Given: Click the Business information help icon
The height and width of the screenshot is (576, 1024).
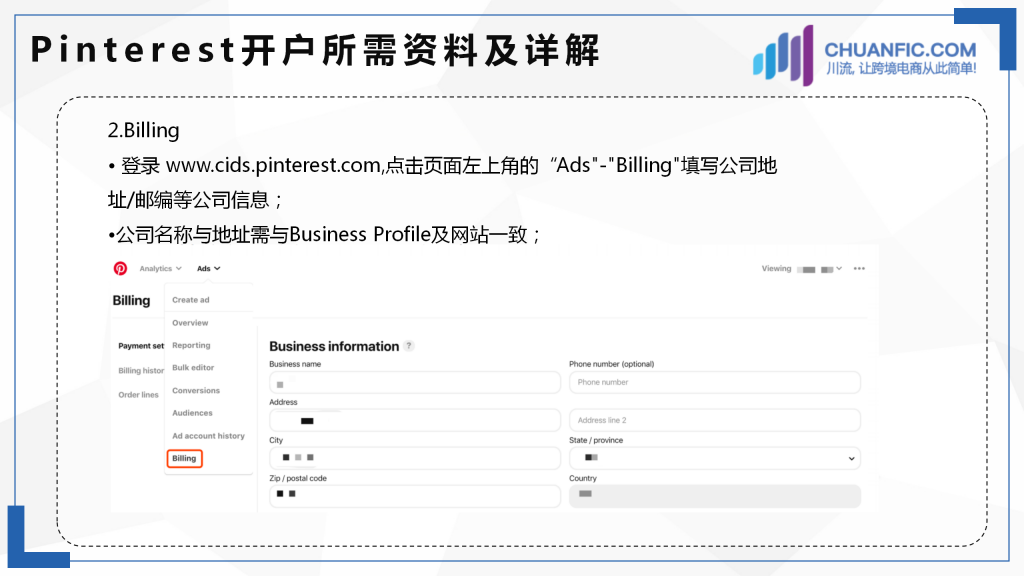Looking at the screenshot, I should tap(409, 346).
